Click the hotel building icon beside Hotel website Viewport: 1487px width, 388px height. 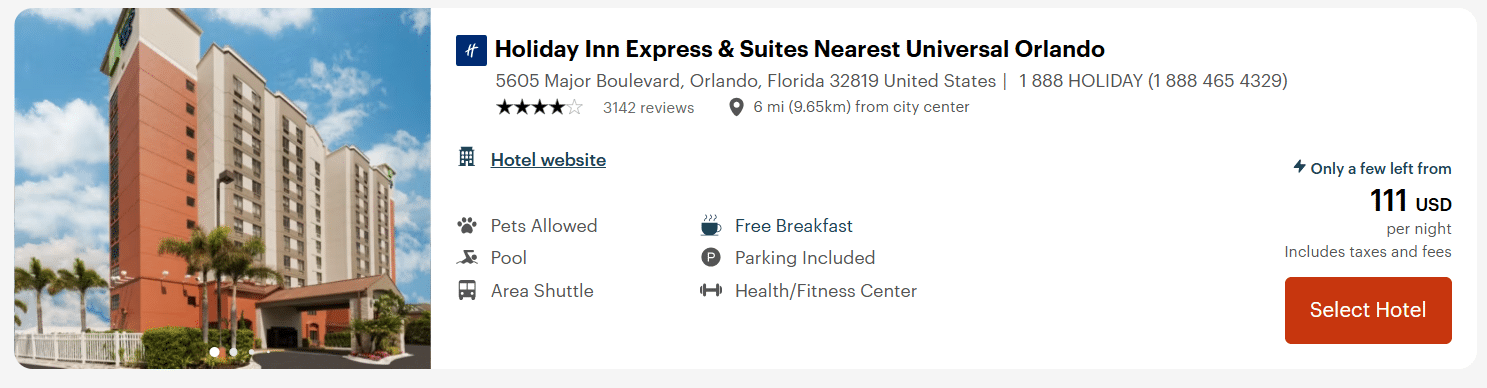coord(467,157)
